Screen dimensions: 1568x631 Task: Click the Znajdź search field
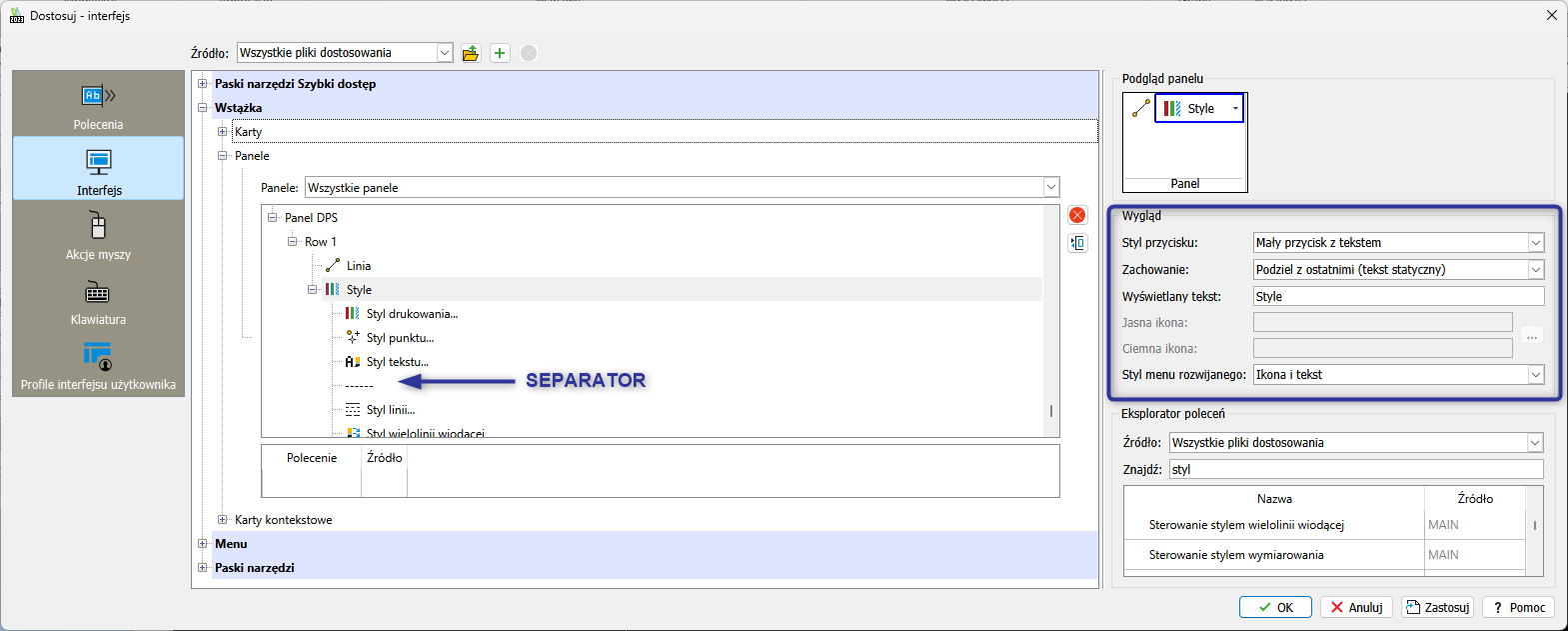coord(1355,469)
